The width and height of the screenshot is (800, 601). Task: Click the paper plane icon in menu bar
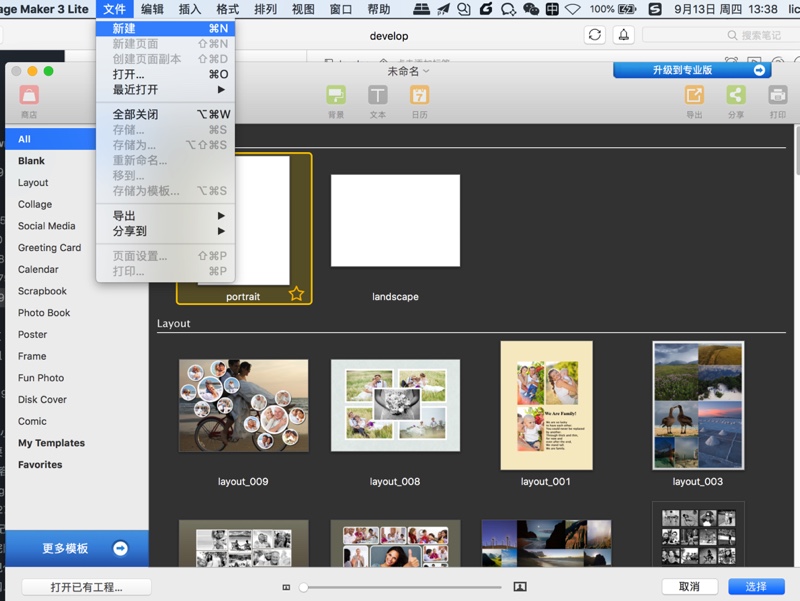point(443,9)
